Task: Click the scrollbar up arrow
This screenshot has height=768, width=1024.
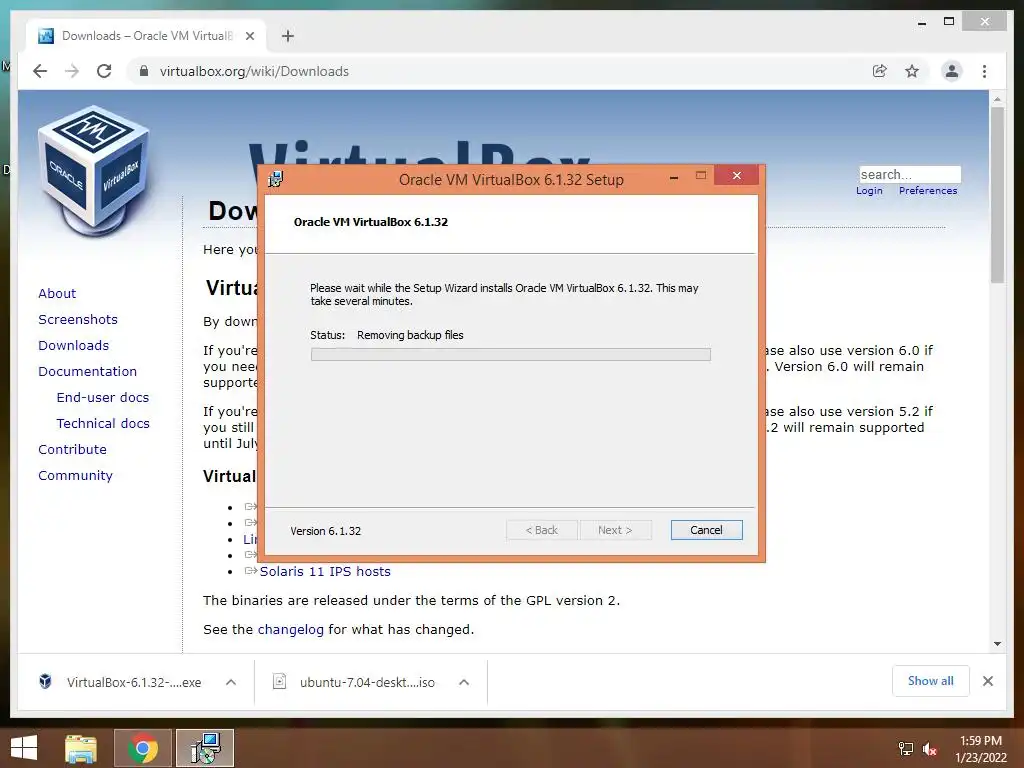Action: (x=997, y=99)
